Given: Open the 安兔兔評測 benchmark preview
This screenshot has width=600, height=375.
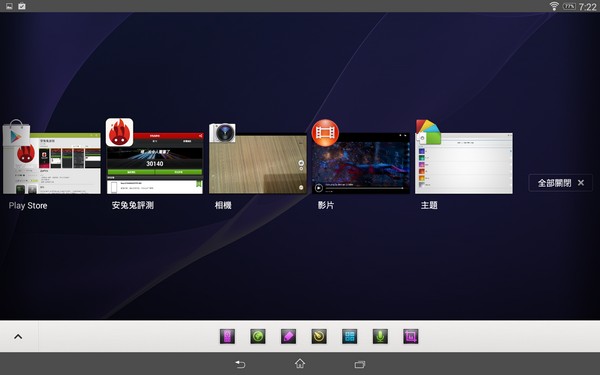Looking at the screenshot, I should [155, 163].
